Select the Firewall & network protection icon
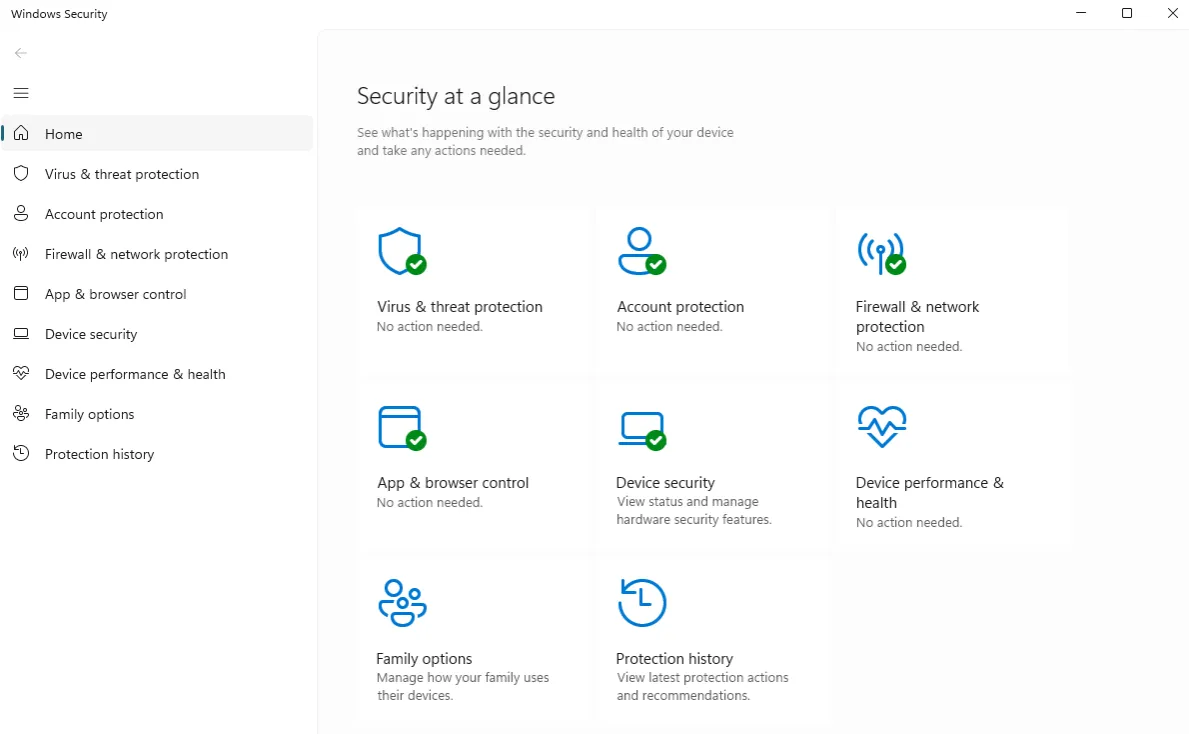Viewport: 1189px width, 734px height. click(881, 250)
